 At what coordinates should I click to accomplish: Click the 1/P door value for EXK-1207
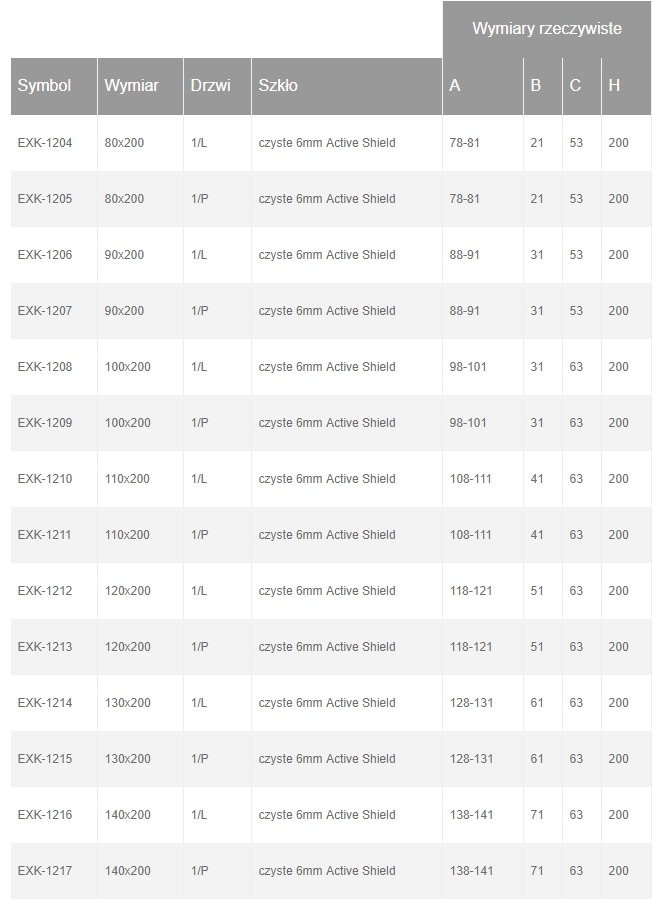(x=199, y=311)
